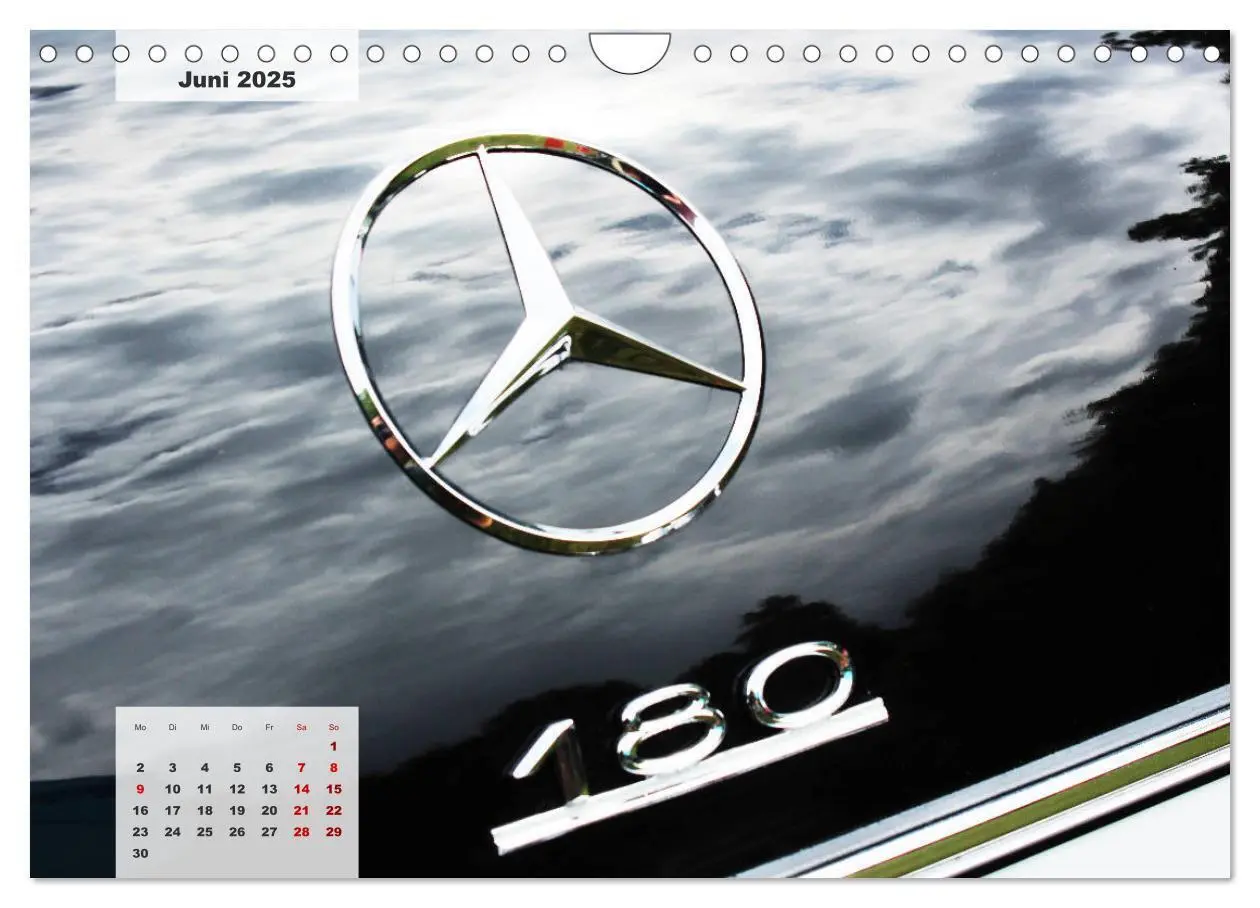
Task: Select red date 8 in the calendar
Action: tap(334, 768)
